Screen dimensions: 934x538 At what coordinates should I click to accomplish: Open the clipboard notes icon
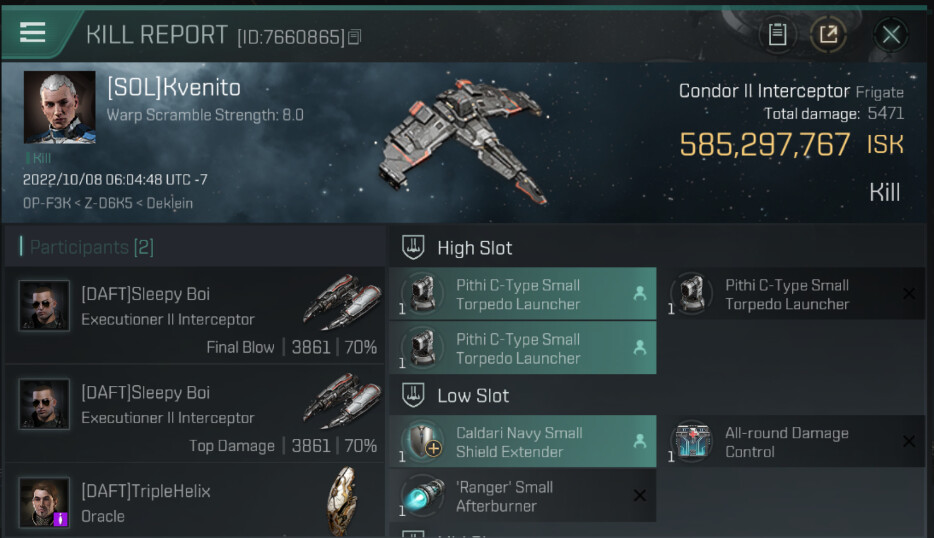(x=777, y=35)
